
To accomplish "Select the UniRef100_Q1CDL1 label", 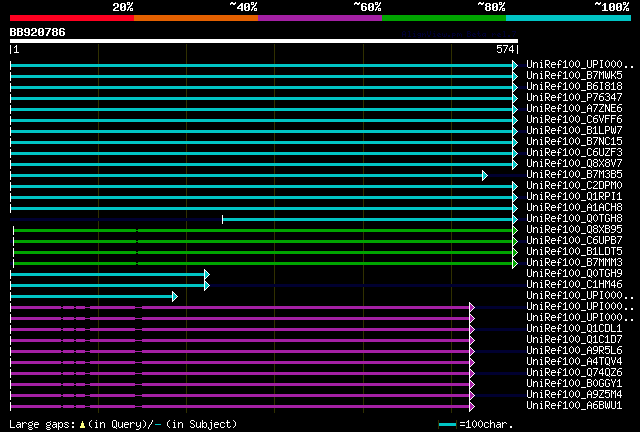I will pyautogui.click(x=574, y=329).
